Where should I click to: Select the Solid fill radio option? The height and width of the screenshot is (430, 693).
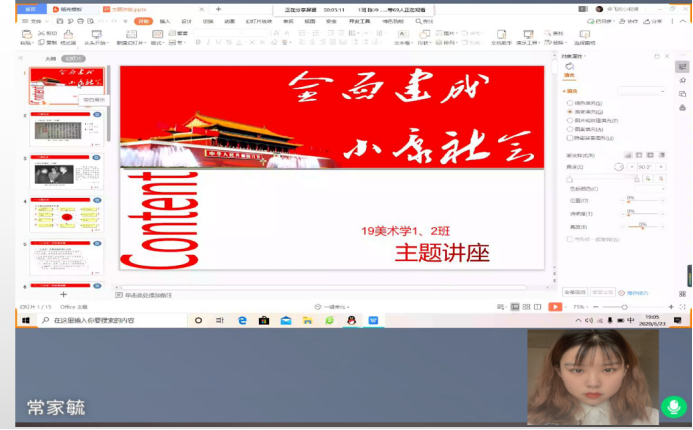(x=570, y=103)
